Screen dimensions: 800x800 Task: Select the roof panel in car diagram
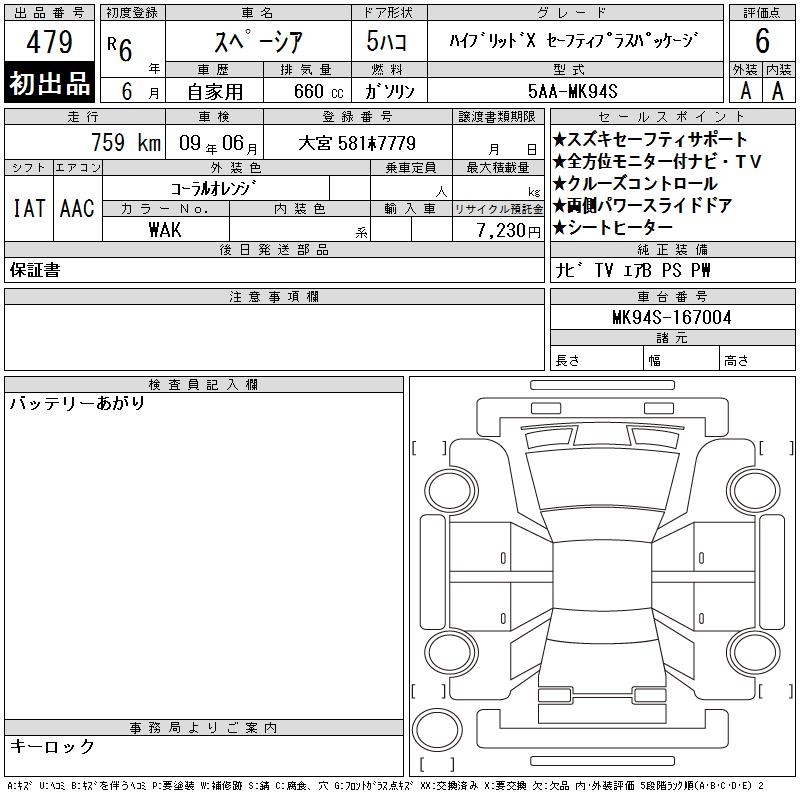click(602, 577)
